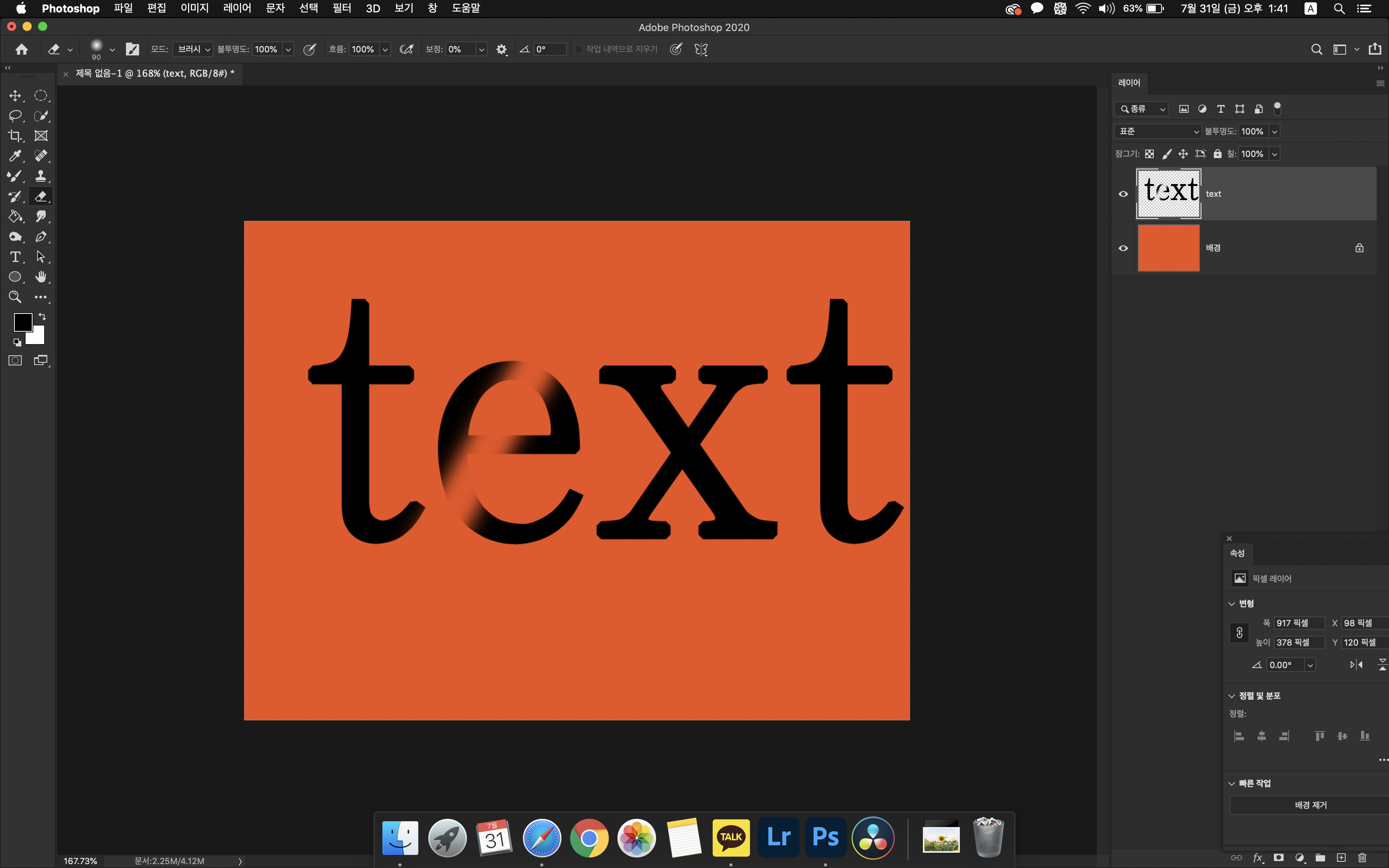The image size is (1389, 868).
Task: Collapse the 정렬 및 분포 section
Action: coord(1231,696)
